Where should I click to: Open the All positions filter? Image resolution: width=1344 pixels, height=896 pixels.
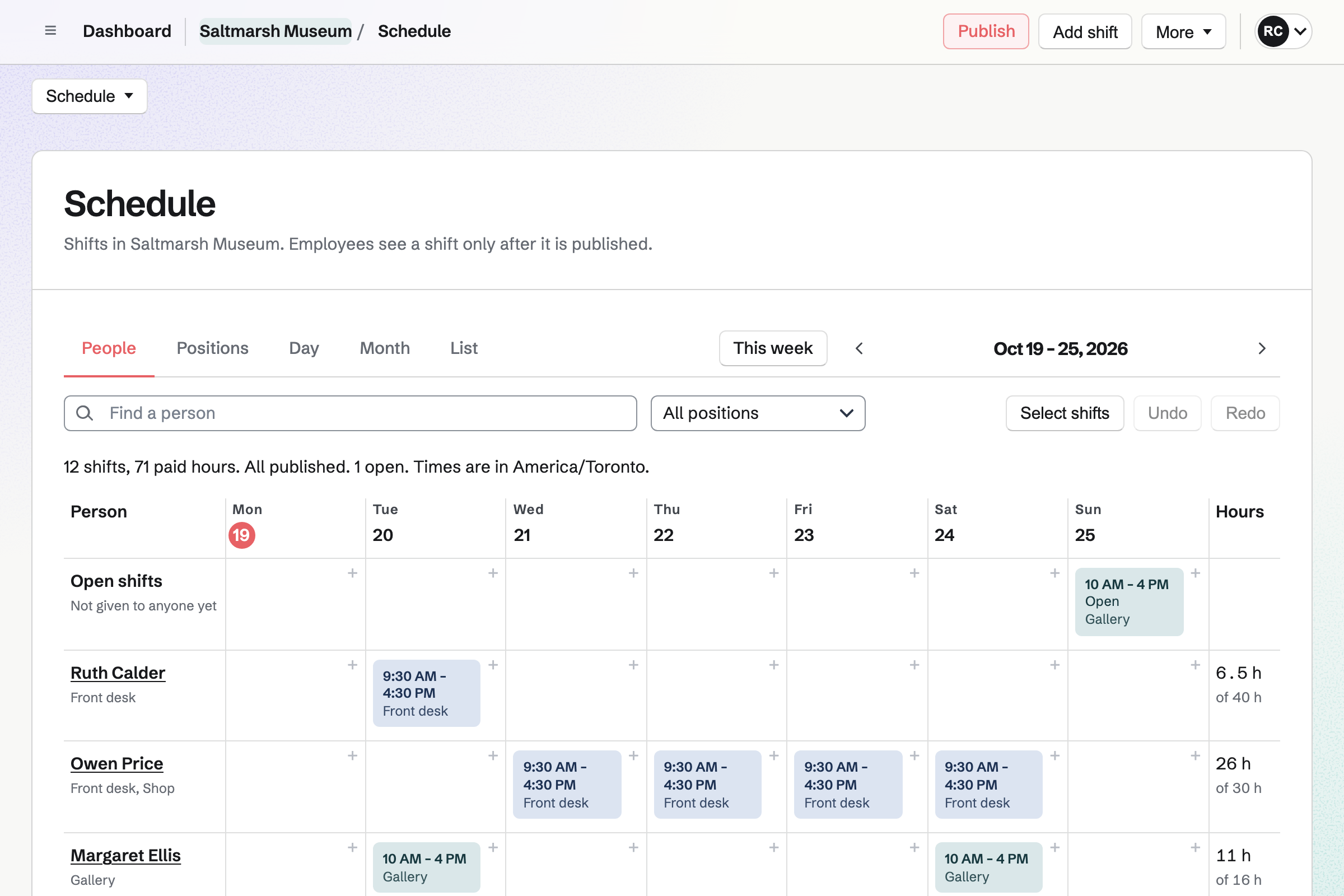coord(758,413)
